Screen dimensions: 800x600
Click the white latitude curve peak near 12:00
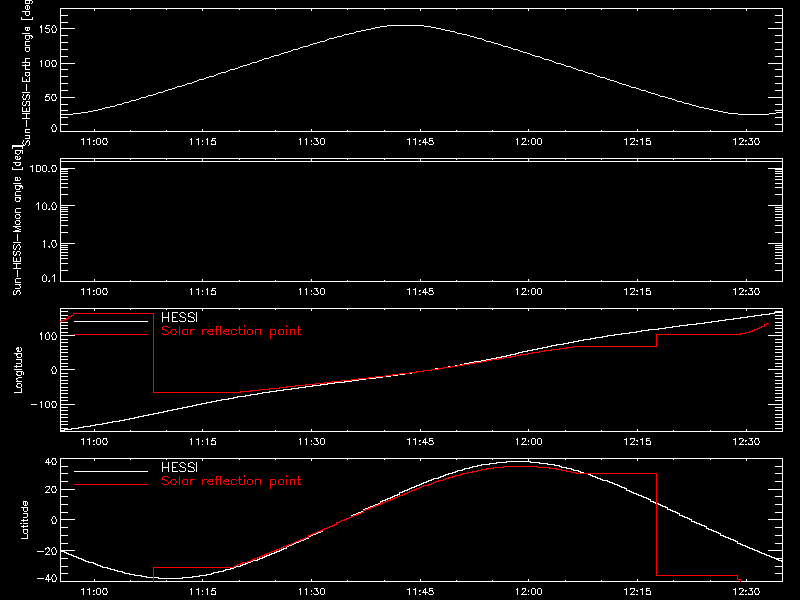pyautogui.click(x=518, y=462)
